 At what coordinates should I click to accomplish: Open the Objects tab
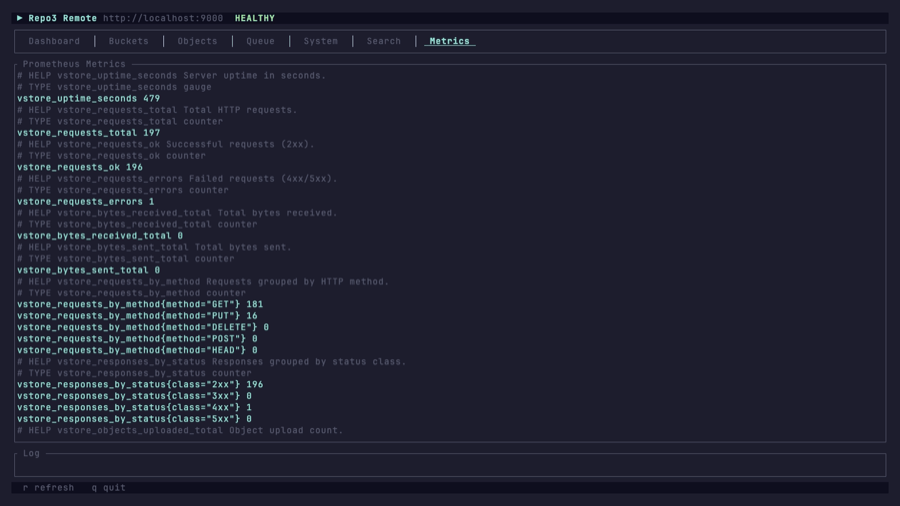(x=197, y=41)
